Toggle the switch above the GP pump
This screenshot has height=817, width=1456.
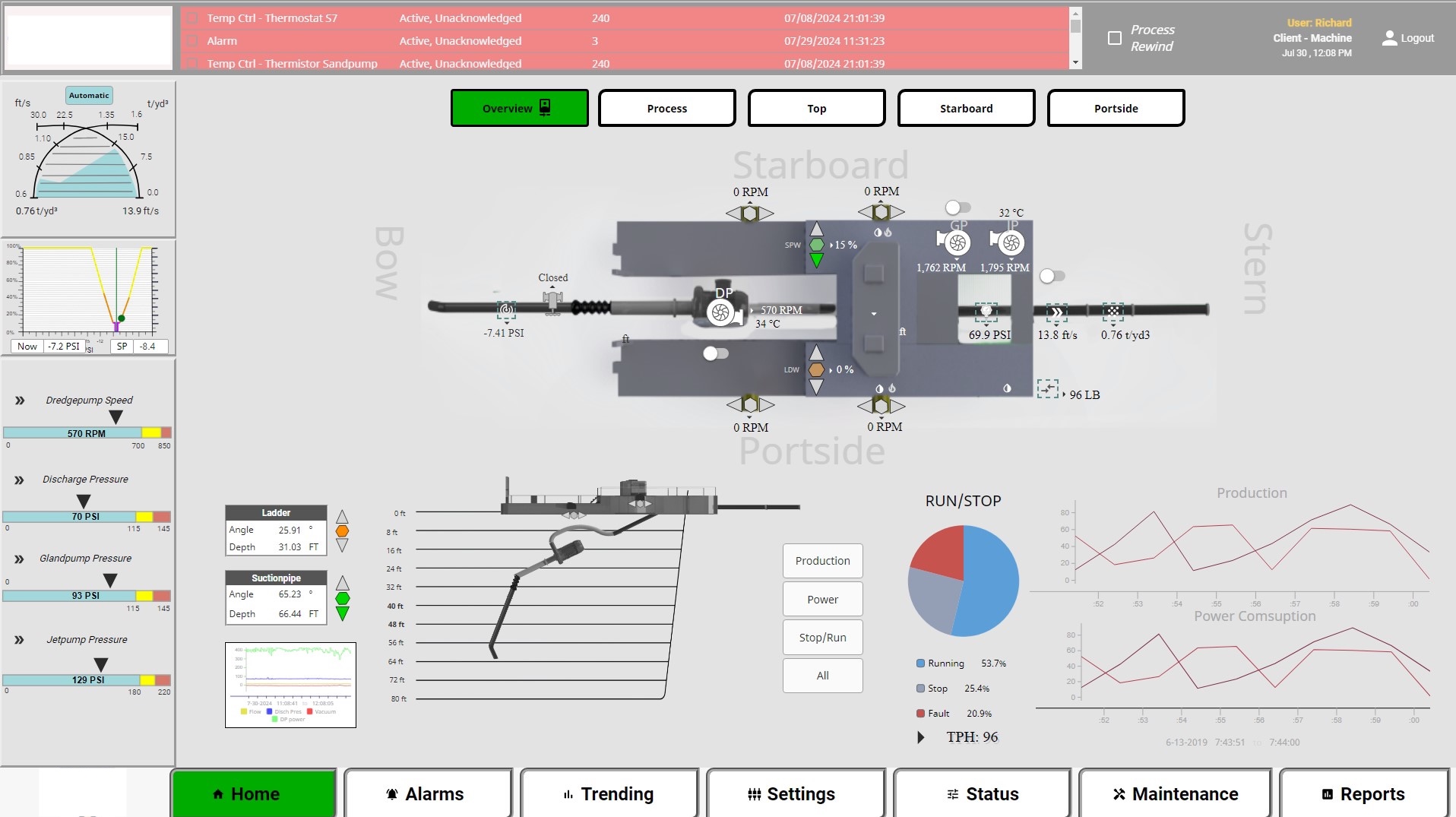point(957,207)
